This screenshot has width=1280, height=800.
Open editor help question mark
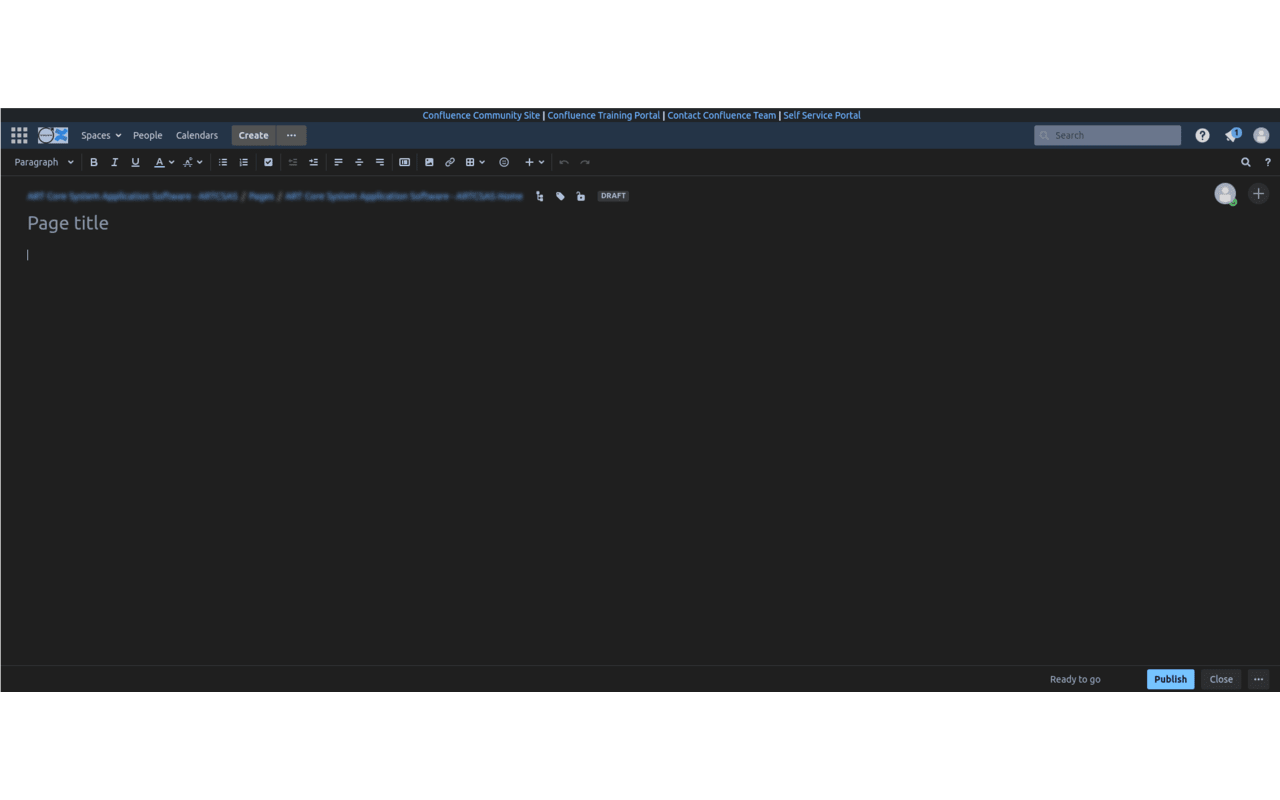pyautogui.click(x=1268, y=162)
